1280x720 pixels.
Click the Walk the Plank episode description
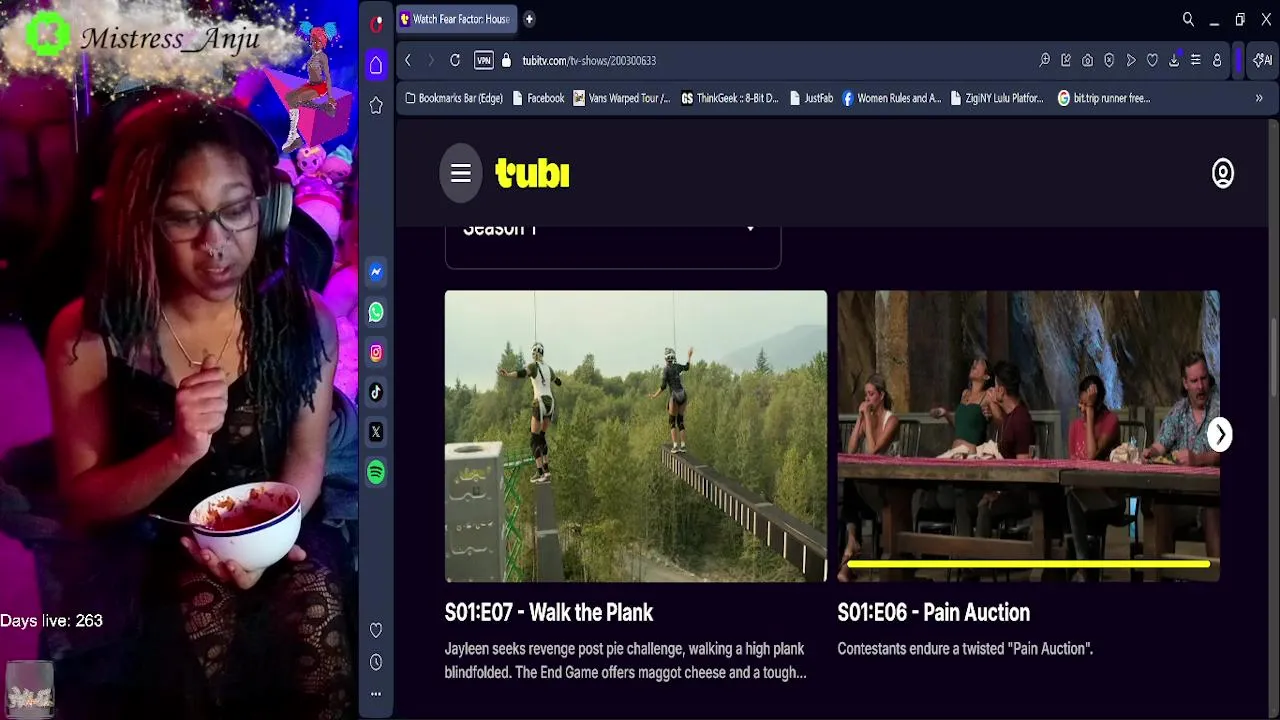(626, 661)
